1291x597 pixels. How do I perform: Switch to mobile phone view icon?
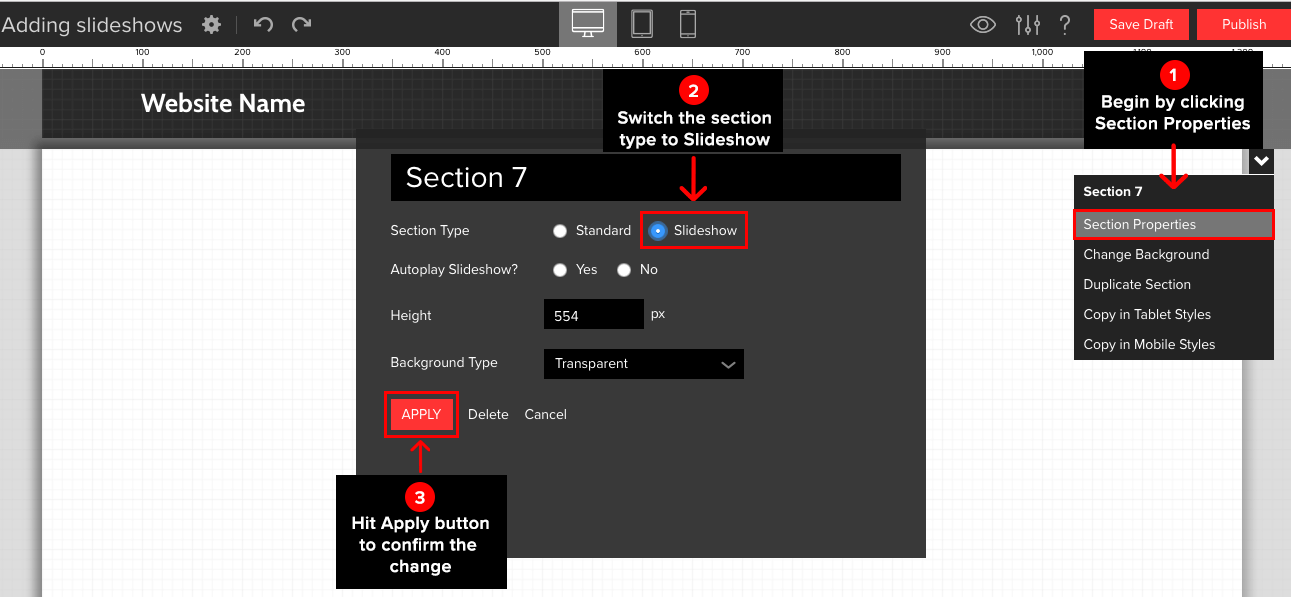tap(688, 24)
